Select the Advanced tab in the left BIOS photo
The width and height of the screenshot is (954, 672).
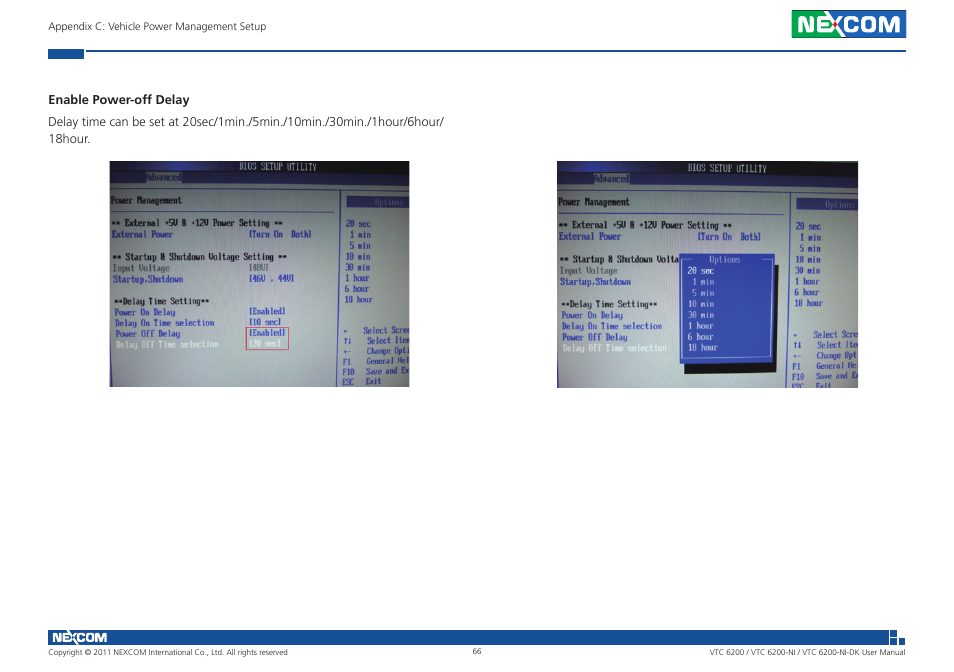[163, 177]
